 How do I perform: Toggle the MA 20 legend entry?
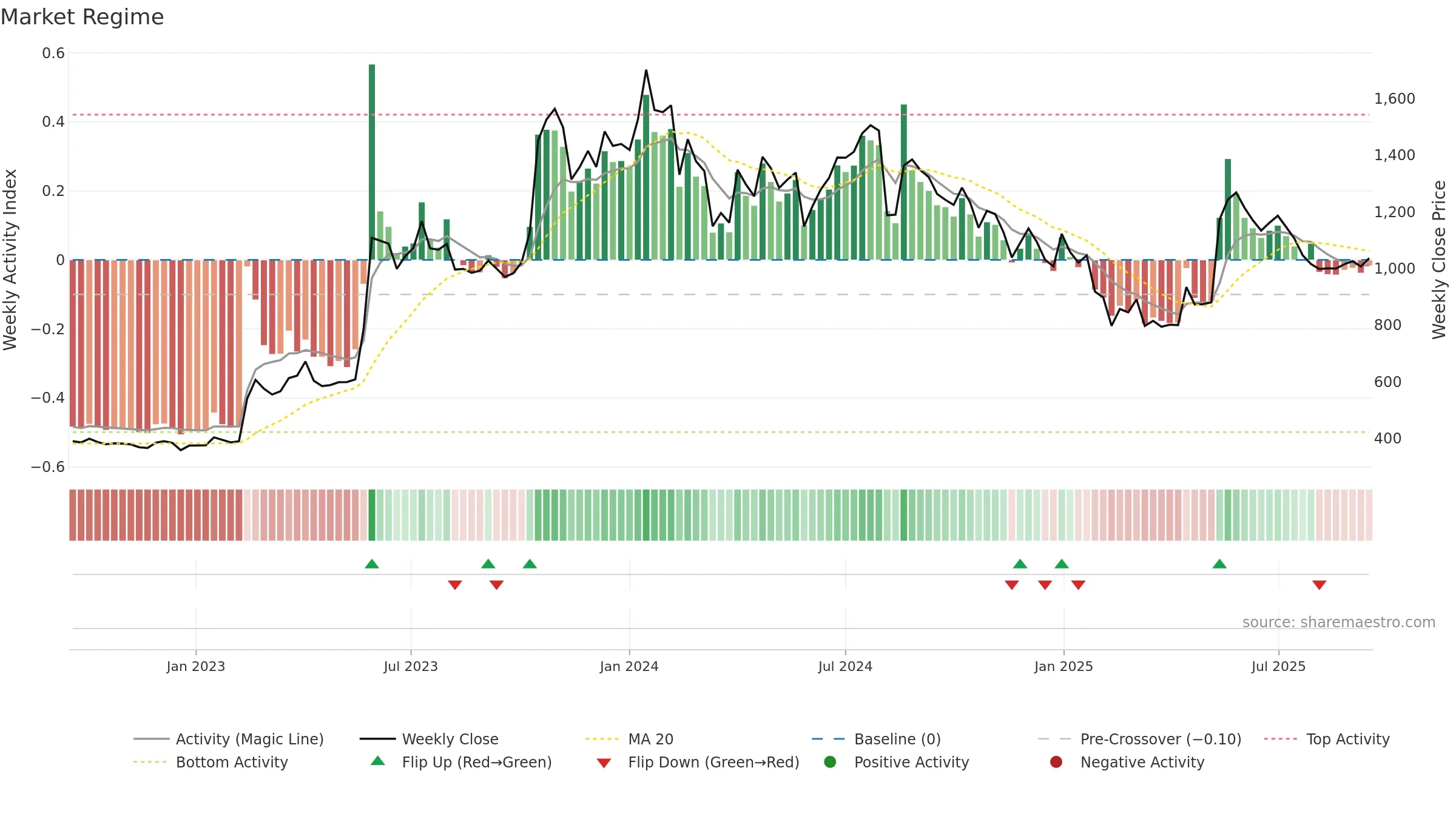click(x=629, y=739)
